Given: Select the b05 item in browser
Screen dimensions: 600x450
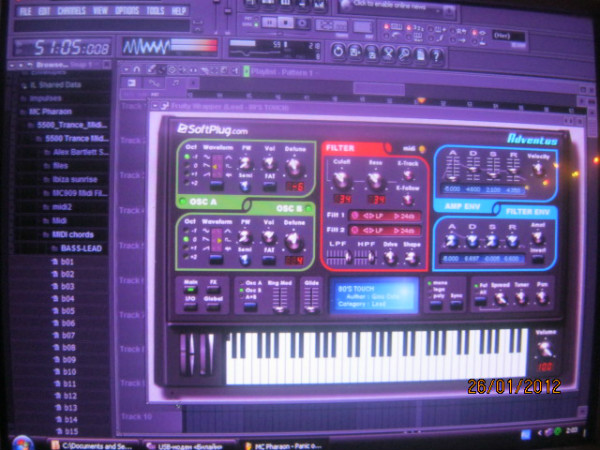Looking at the screenshot, I should click(68, 310).
